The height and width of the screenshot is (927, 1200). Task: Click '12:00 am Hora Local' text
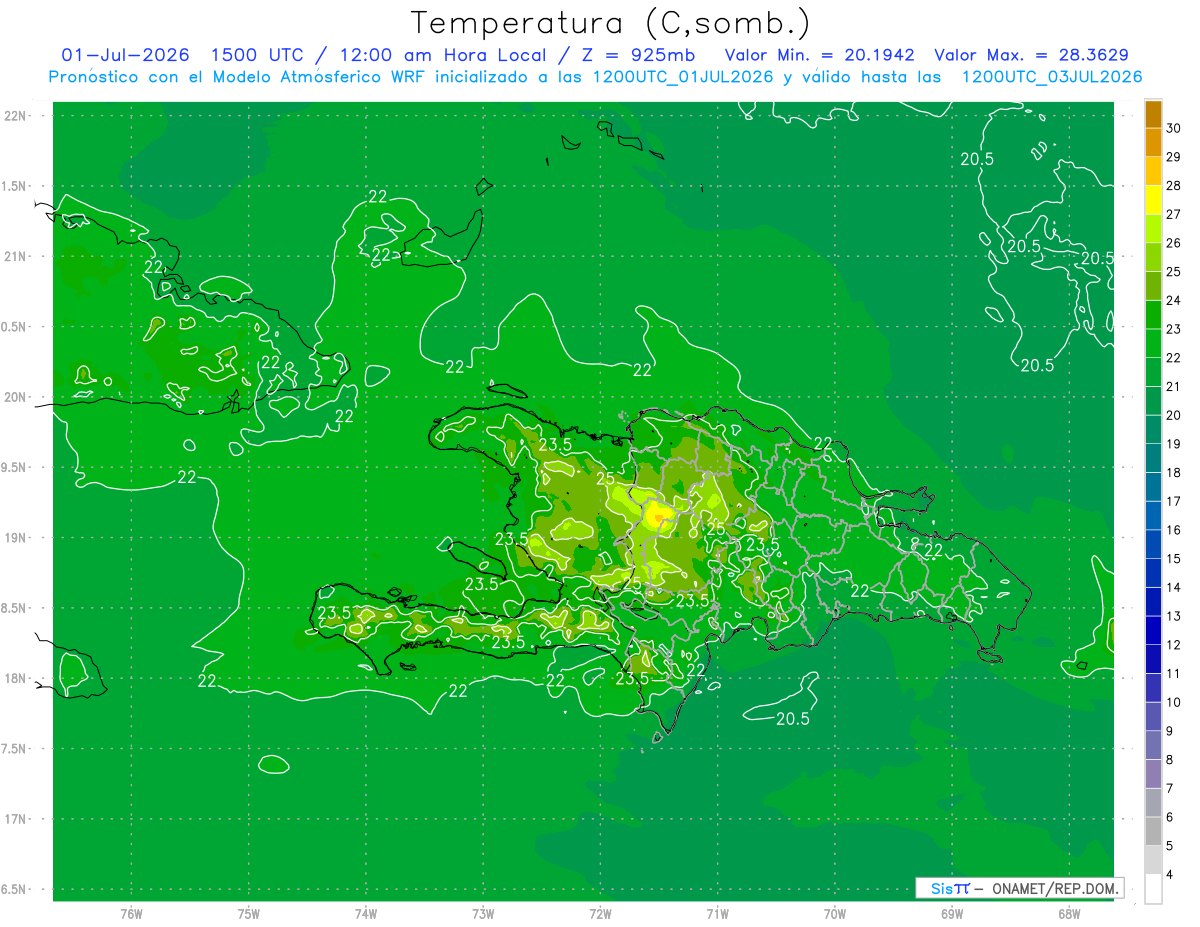pos(441,56)
